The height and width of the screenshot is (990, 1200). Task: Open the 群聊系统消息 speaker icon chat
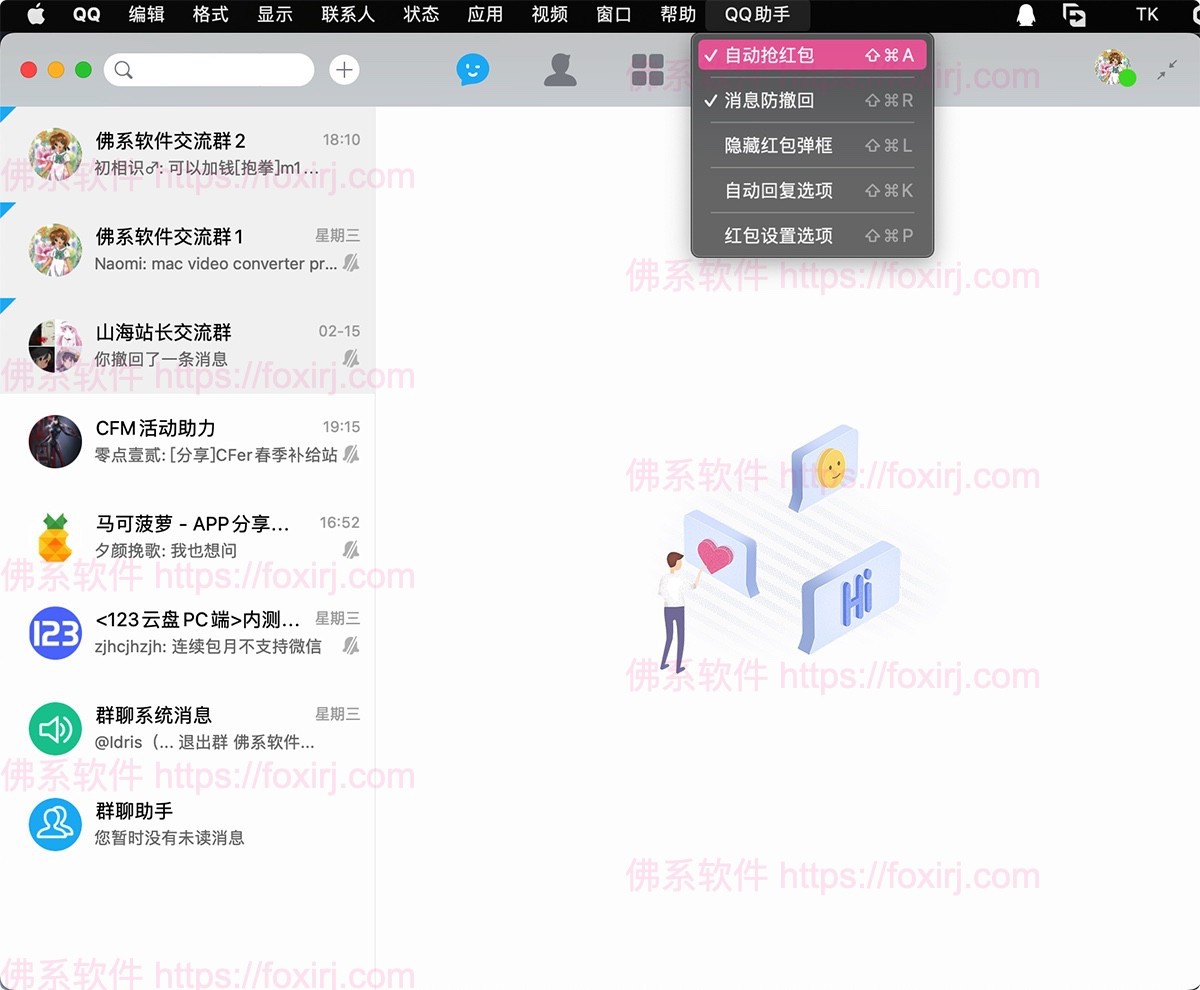click(55, 728)
